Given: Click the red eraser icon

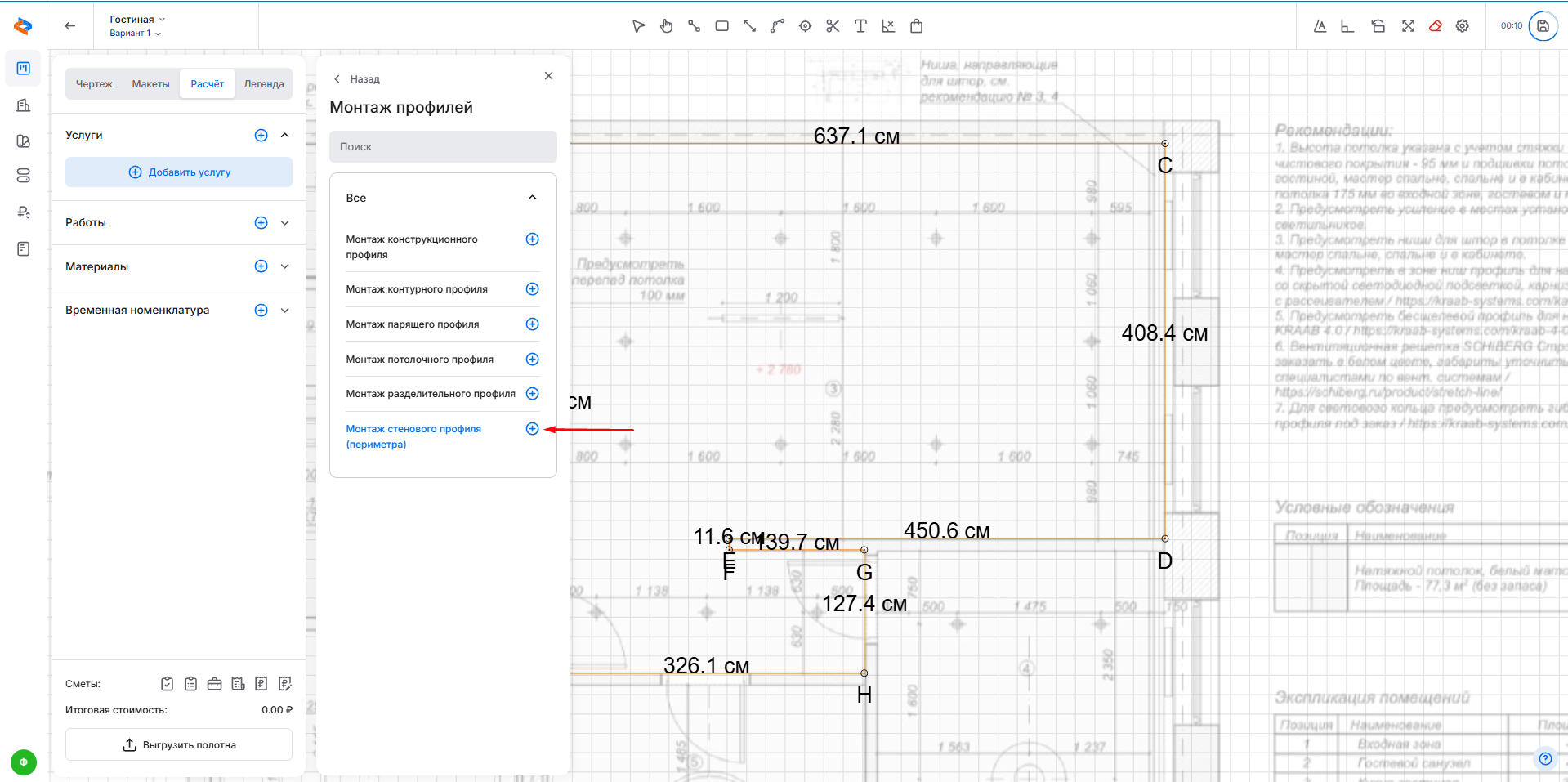Looking at the screenshot, I should click(1435, 26).
